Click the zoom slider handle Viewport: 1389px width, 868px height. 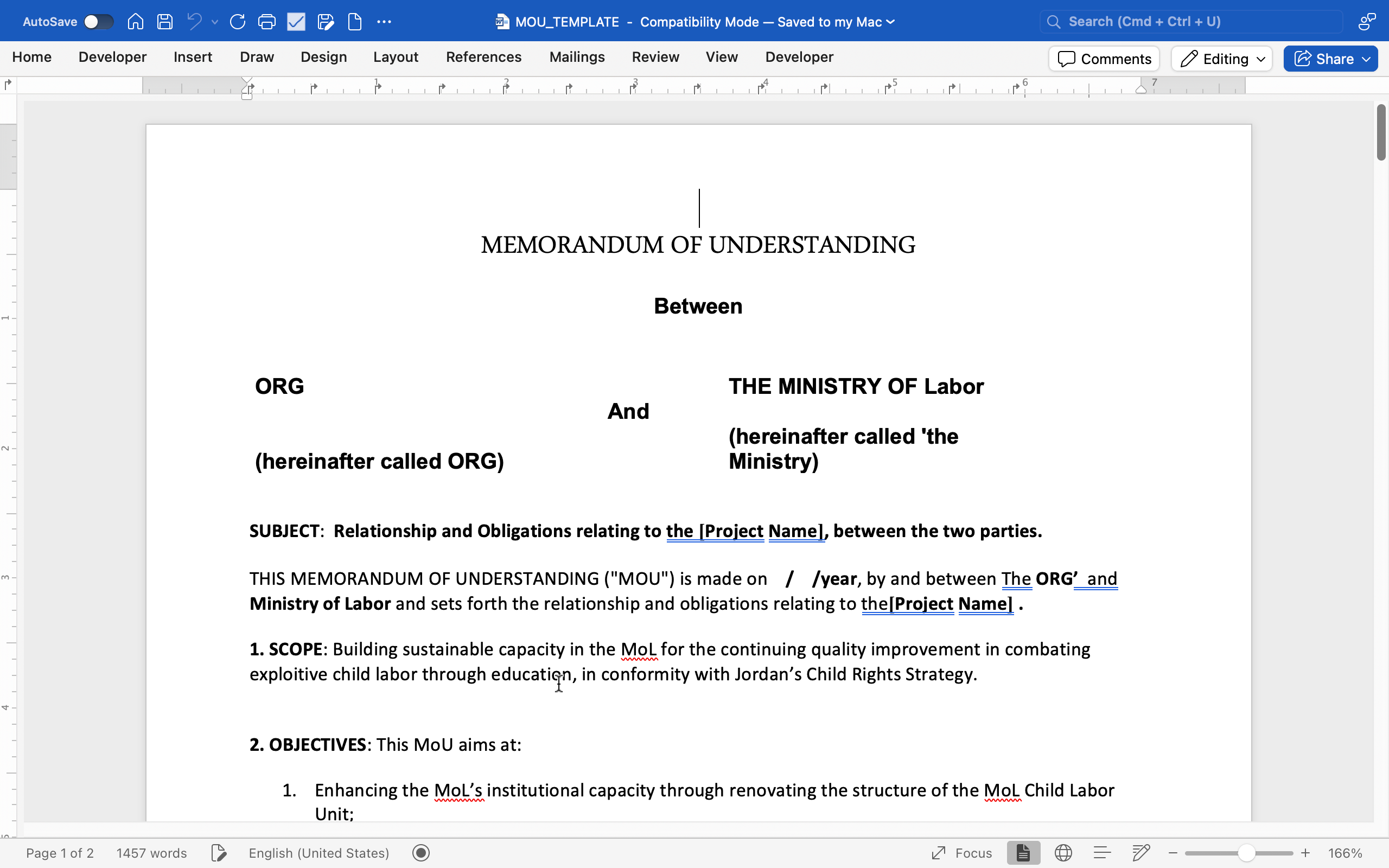1246,852
